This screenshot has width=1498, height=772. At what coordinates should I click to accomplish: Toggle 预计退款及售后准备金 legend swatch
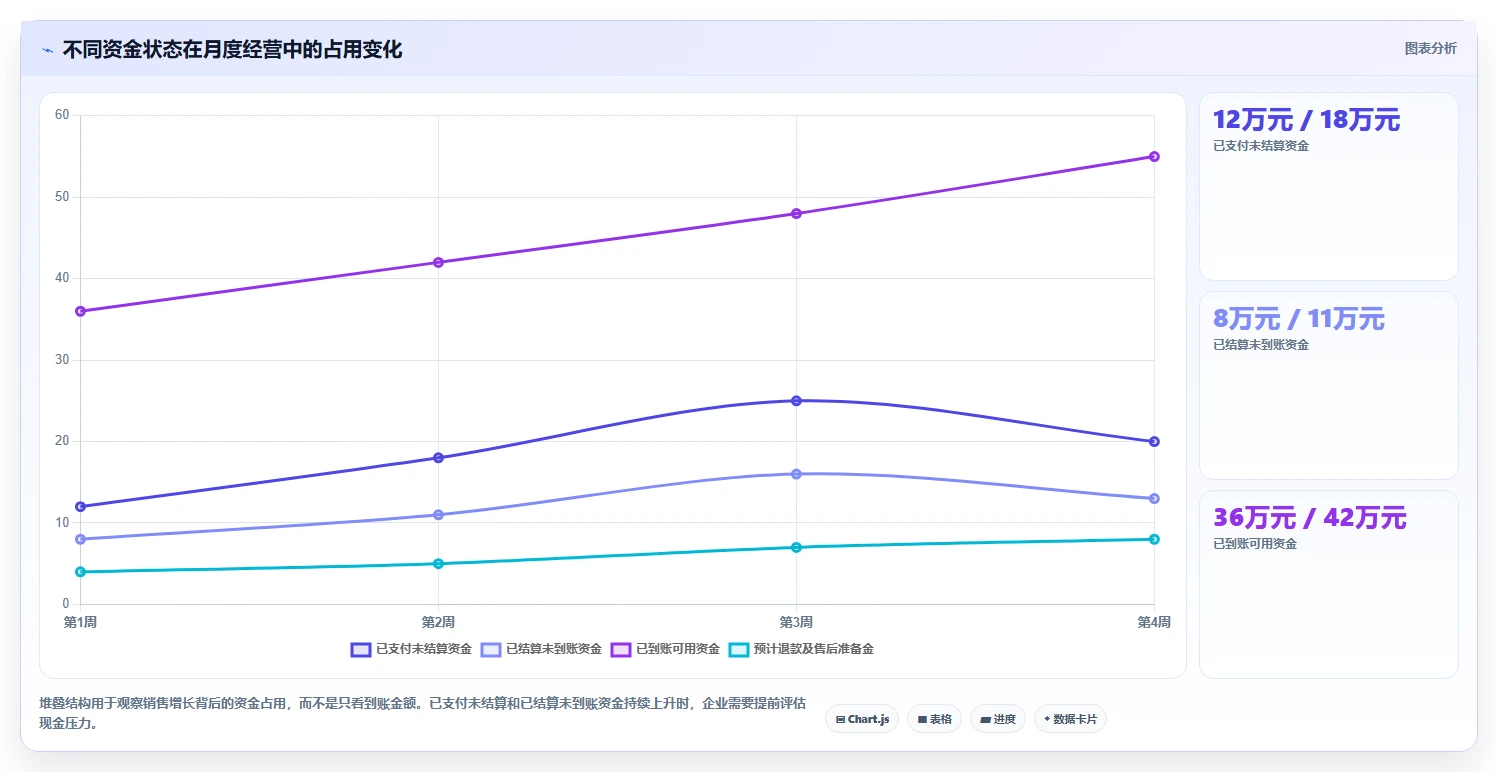click(x=739, y=649)
